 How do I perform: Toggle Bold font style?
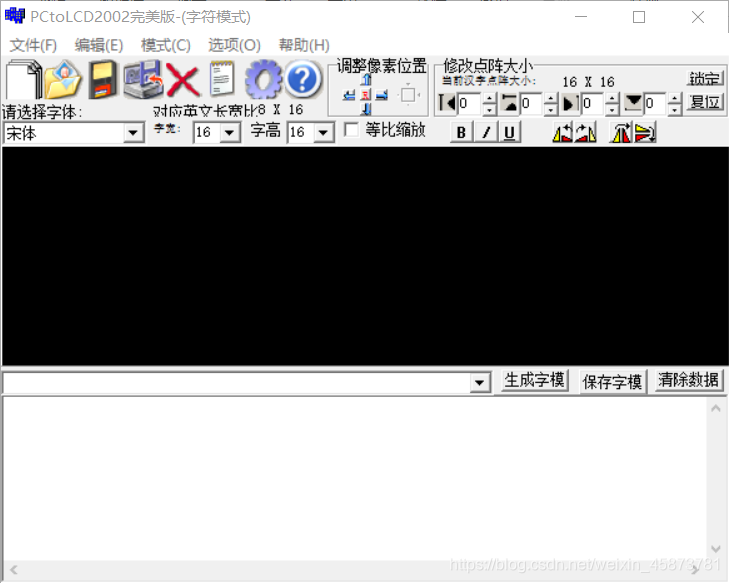coord(461,132)
